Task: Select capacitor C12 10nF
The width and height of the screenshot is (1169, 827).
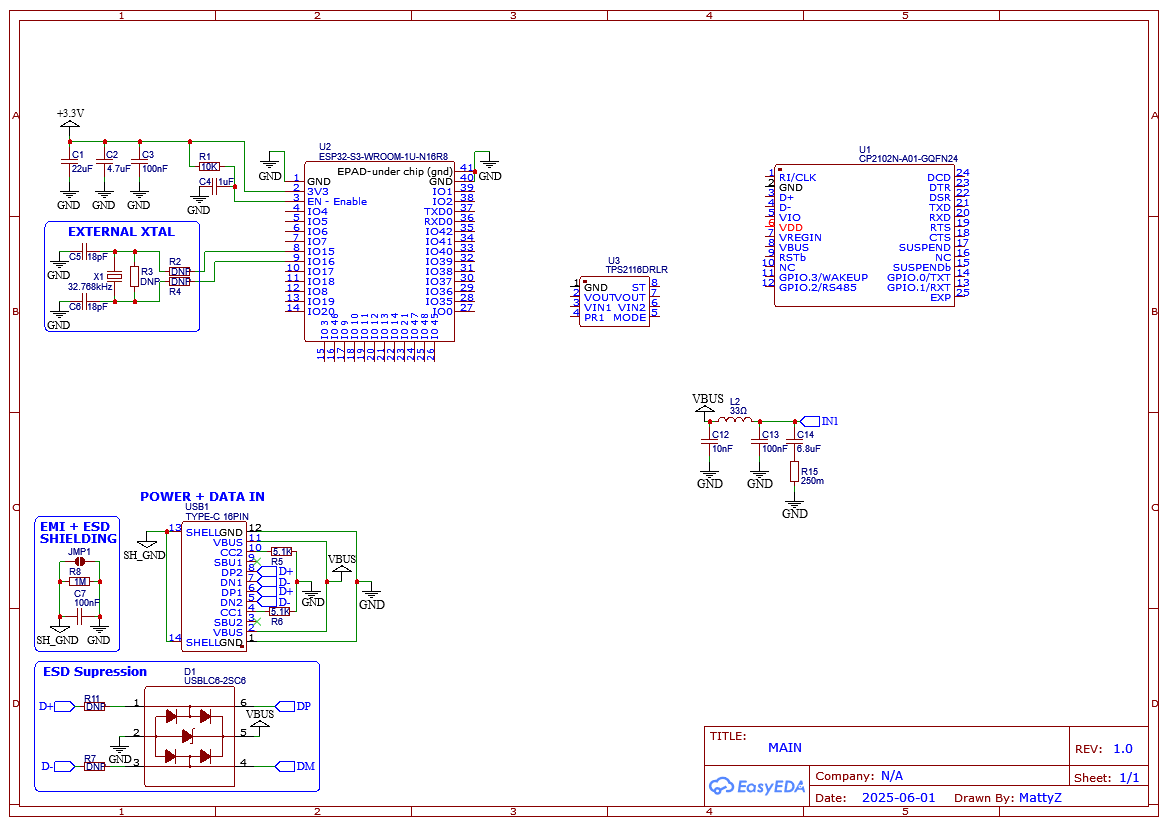Action: (709, 443)
